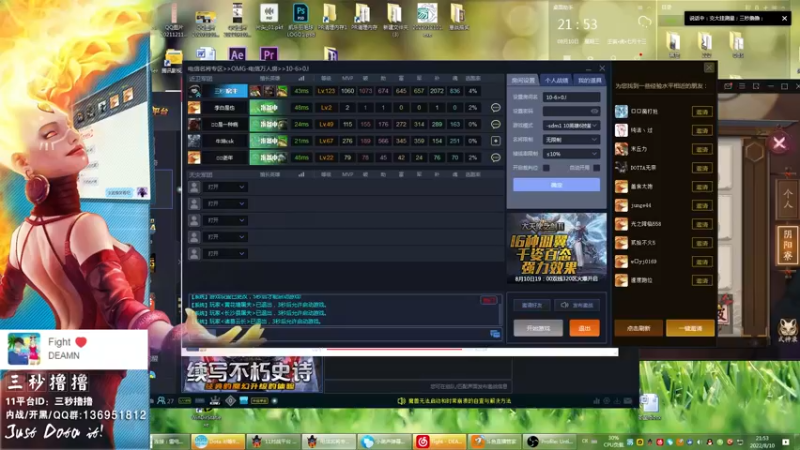The width and height of the screenshot is (800, 450).
Task: Open the taskbar clock showing 21:53
Action: click(762, 441)
